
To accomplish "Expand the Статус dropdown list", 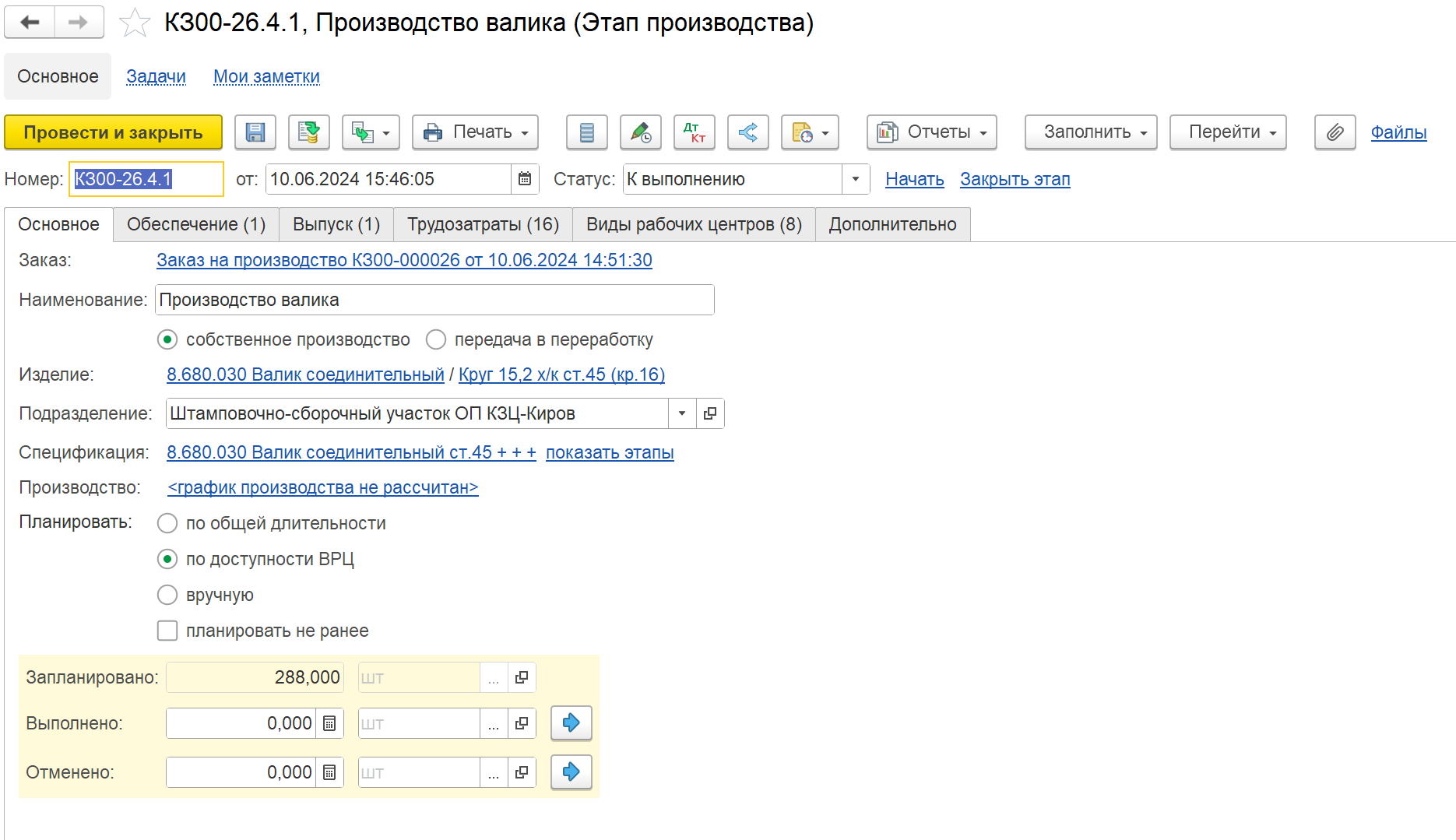I will point(856,179).
